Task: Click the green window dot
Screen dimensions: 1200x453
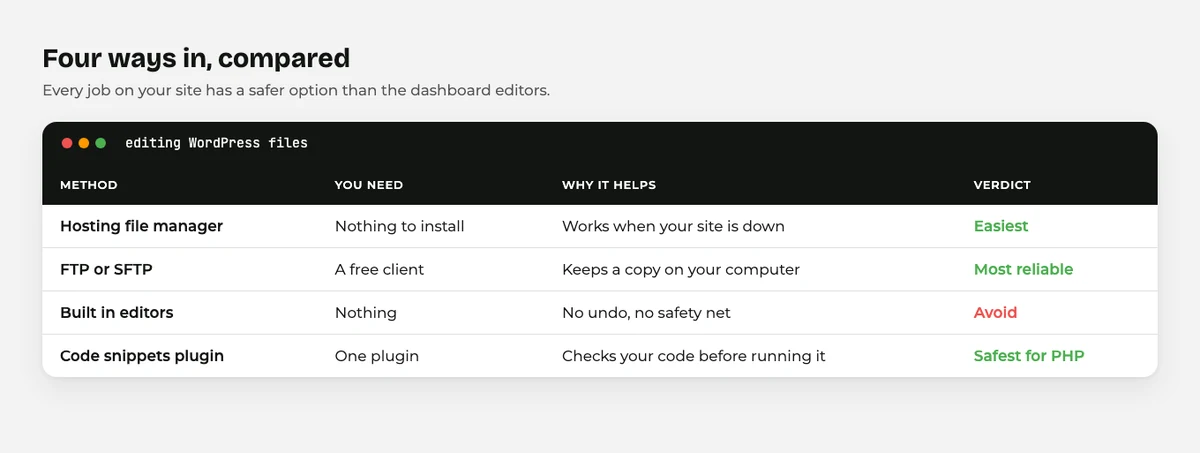Action: [x=101, y=143]
